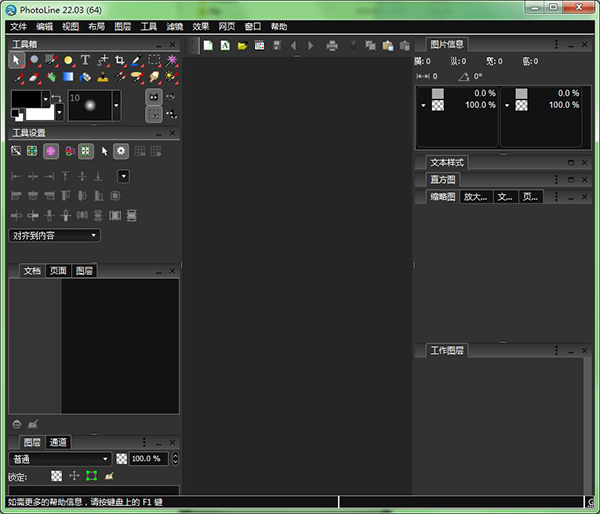
Task: Select the pointing finger smudge tool
Action: coord(155,77)
